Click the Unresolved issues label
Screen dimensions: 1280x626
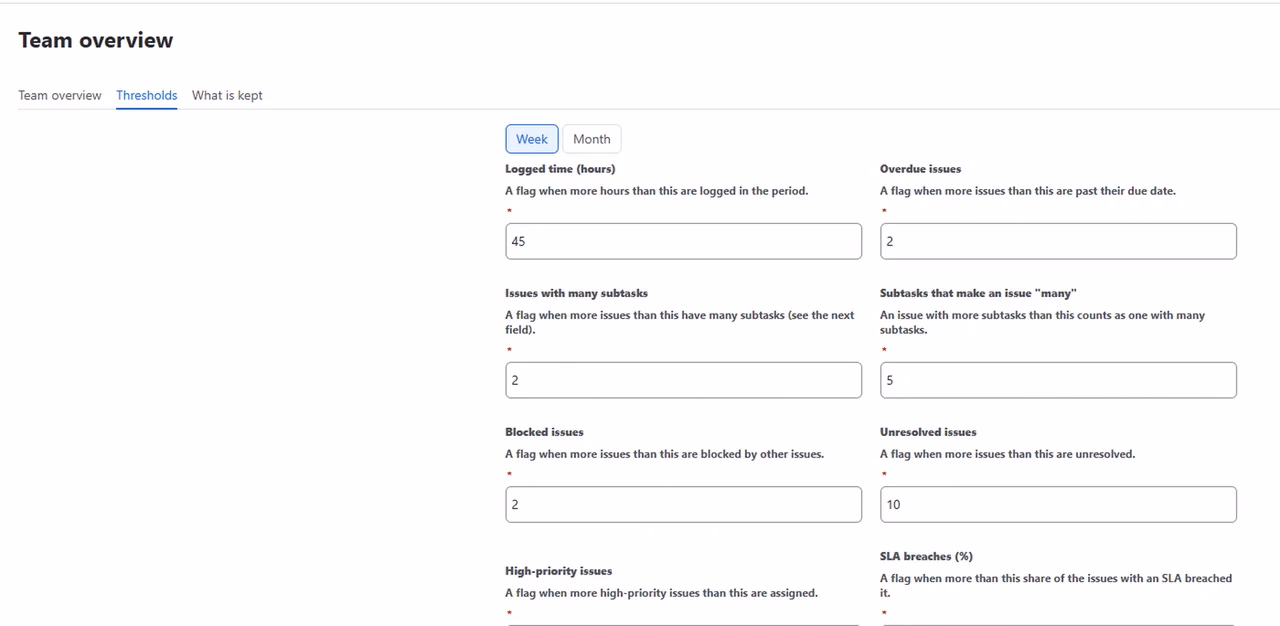pyautogui.click(x=928, y=432)
